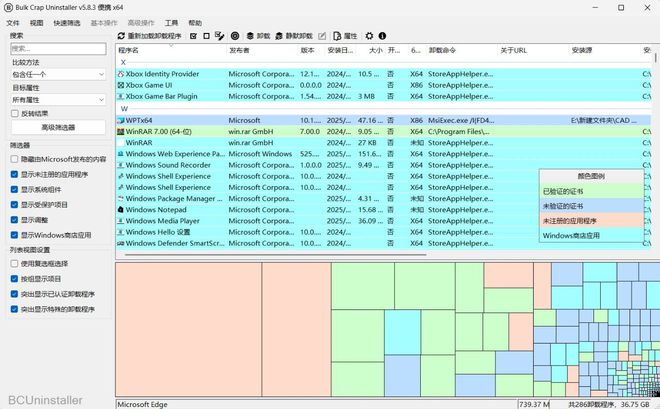
Task: Click the info circle toolbar icon
Action: point(382,36)
